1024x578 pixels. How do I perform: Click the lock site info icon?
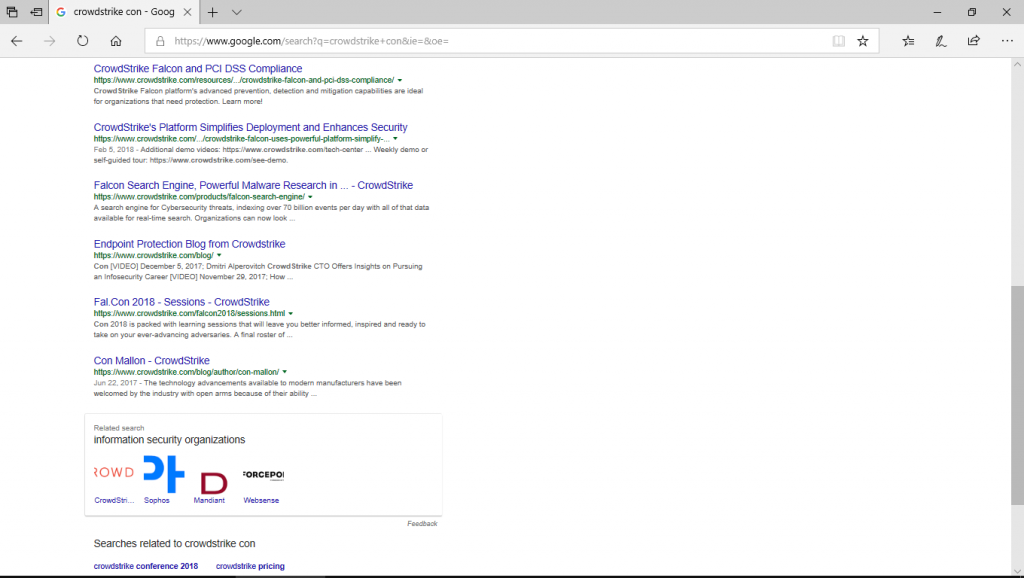(x=160, y=41)
